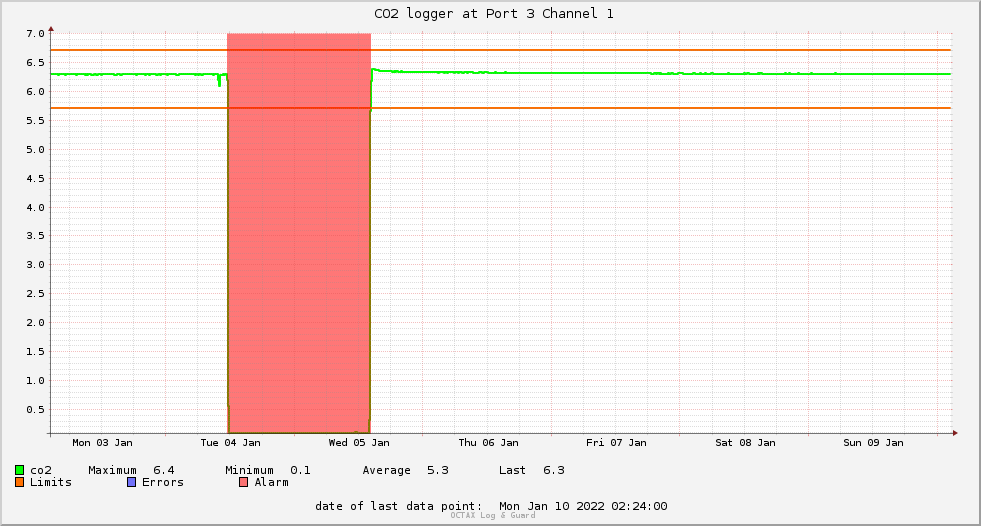Click the 7.0 y-axis value
This screenshot has height=526, width=981.
tap(36, 34)
